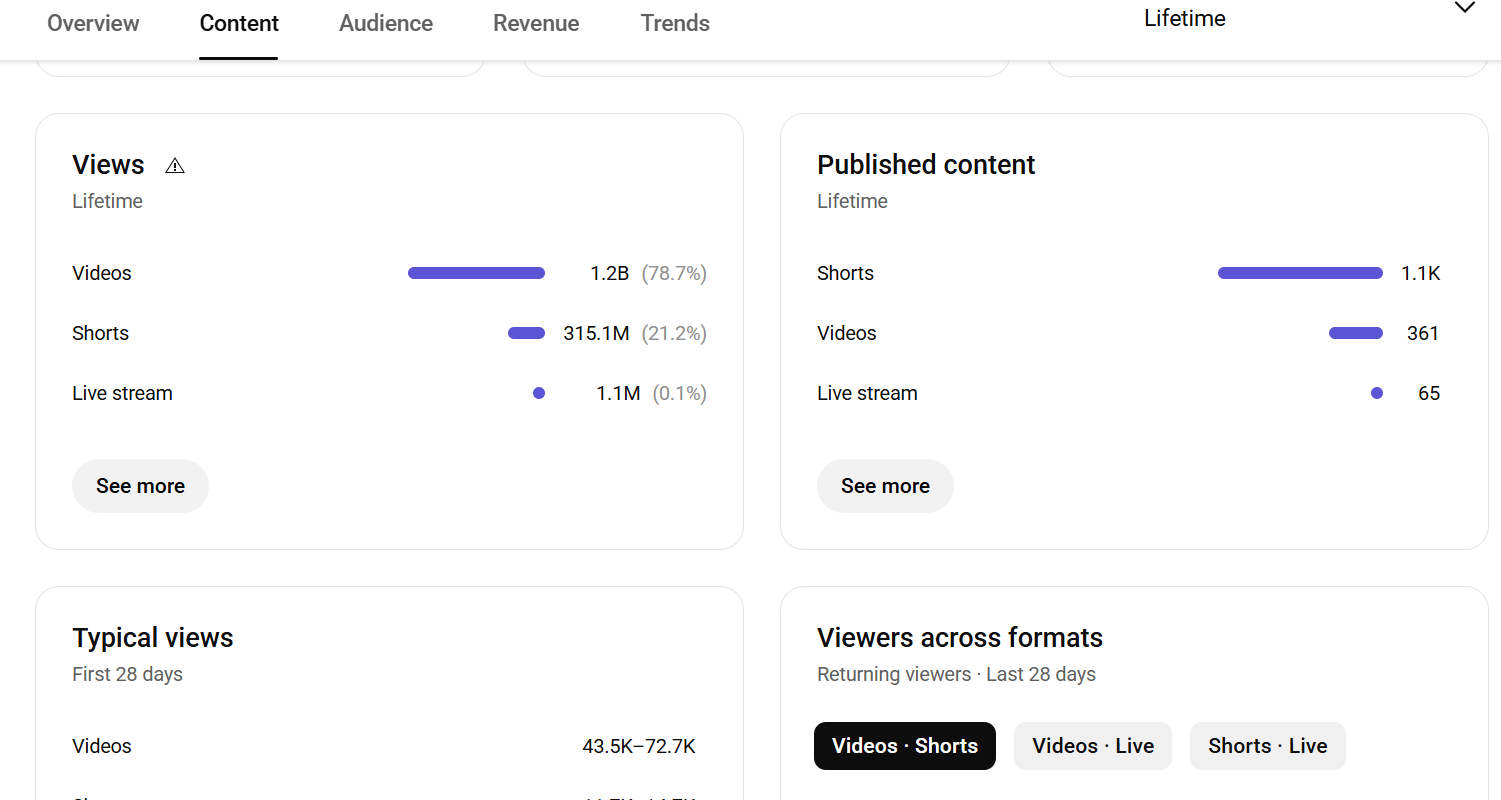Image resolution: width=1501 pixels, height=800 pixels.
Task: Open the Overview tab
Action: coord(93,23)
